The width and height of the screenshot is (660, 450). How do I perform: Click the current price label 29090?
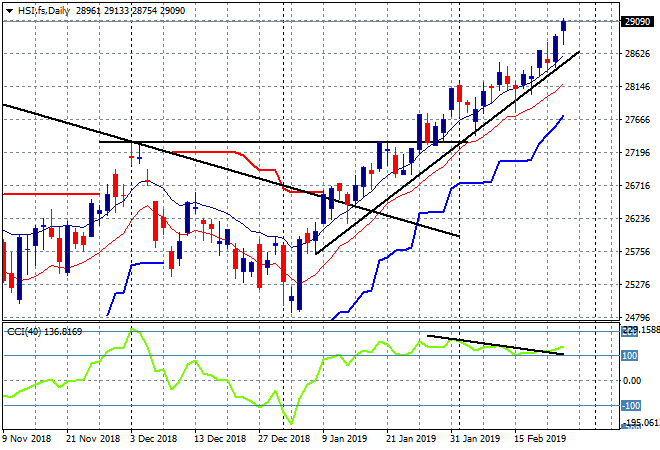point(637,21)
